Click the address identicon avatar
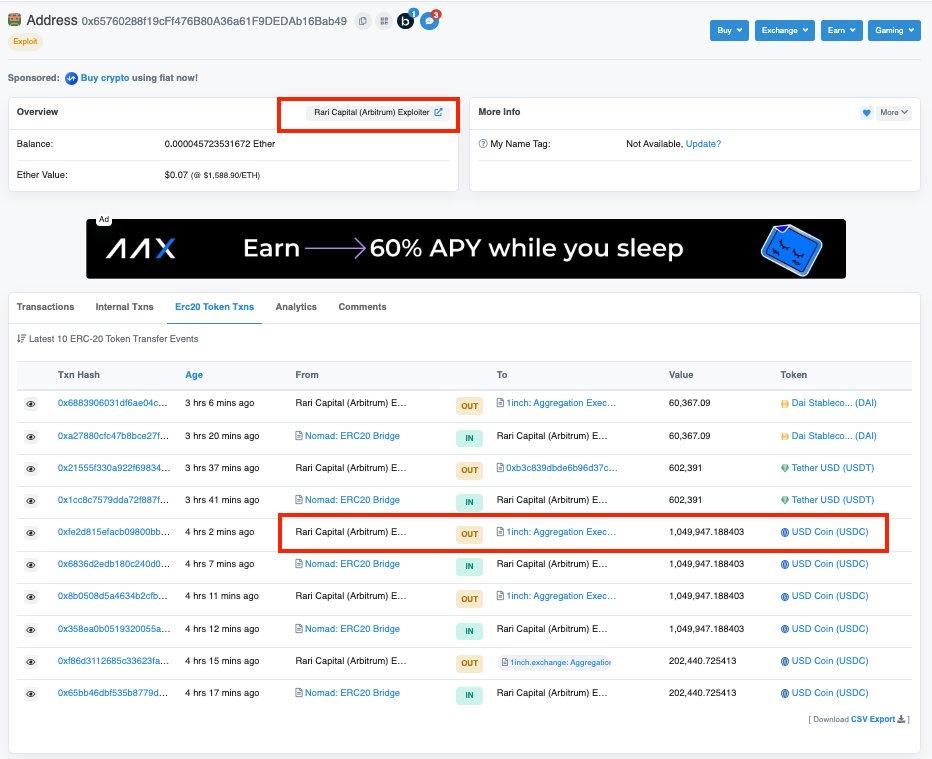The image size is (932, 759). tap(15, 20)
